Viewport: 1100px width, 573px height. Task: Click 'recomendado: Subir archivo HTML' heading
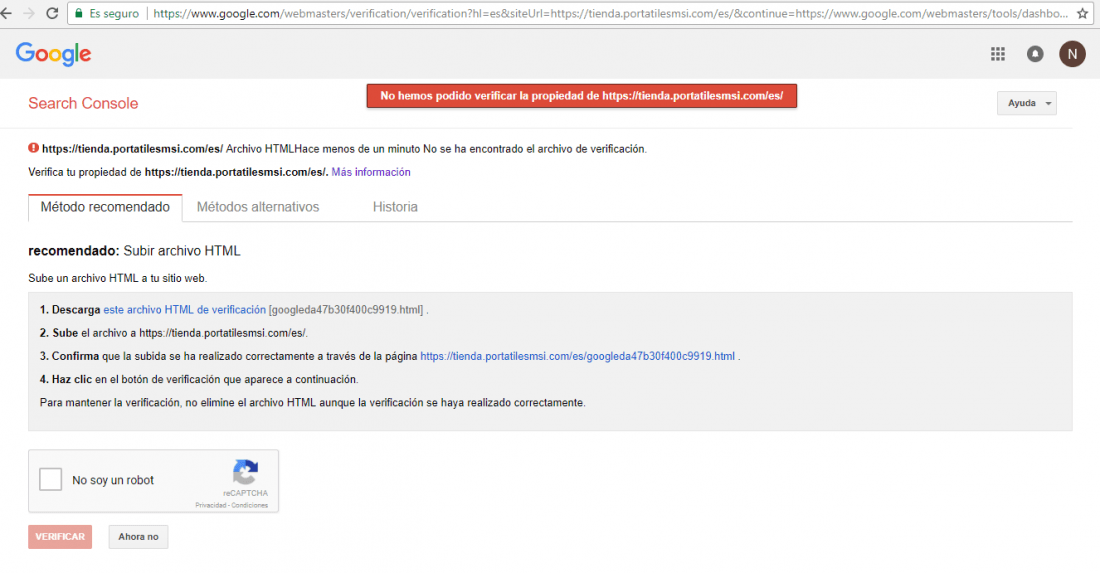click(134, 250)
